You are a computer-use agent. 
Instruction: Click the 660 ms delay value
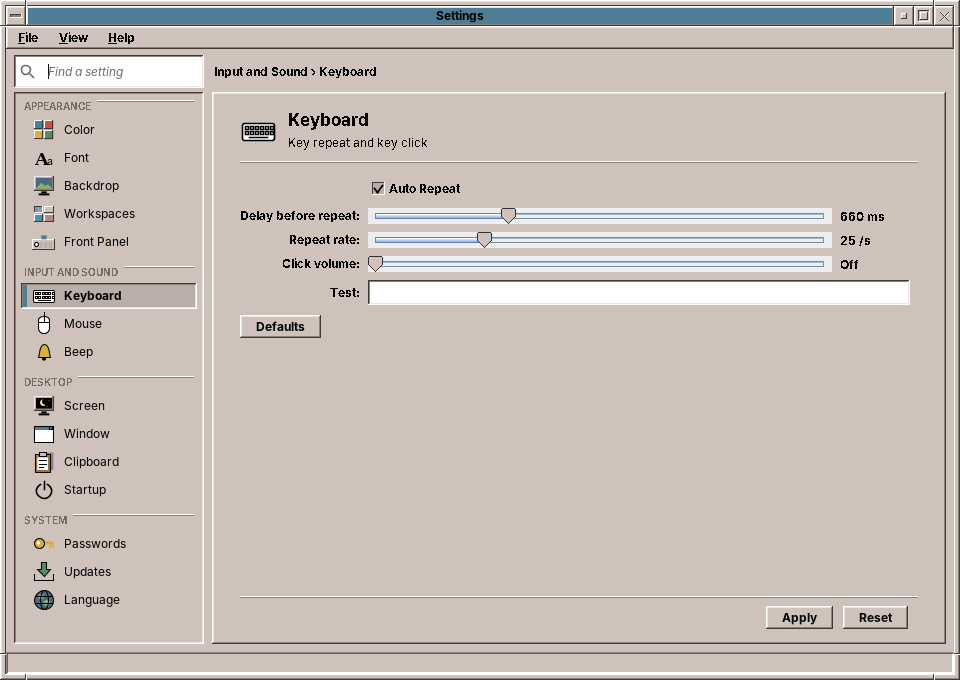click(x=862, y=217)
